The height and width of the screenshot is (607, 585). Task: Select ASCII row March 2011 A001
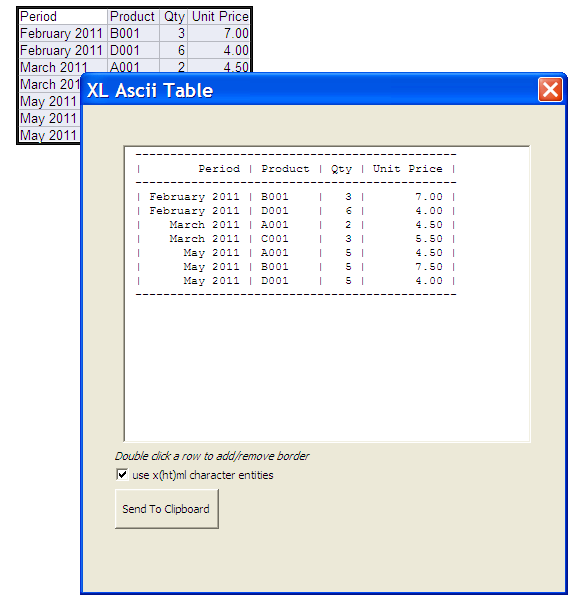pyautogui.click(x=296, y=225)
